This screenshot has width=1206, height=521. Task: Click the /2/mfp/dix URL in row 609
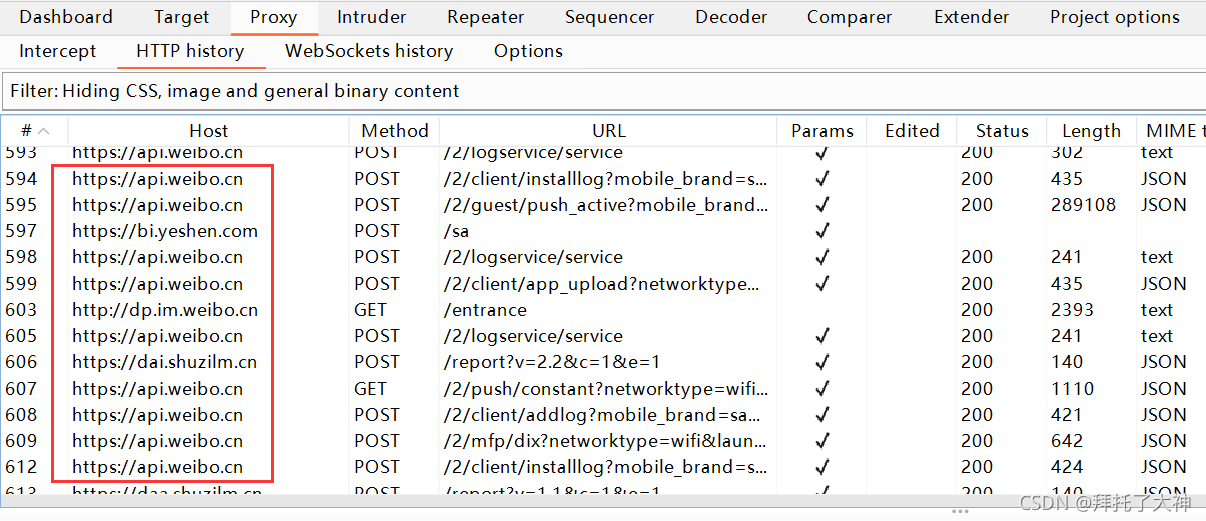coord(607,441)
